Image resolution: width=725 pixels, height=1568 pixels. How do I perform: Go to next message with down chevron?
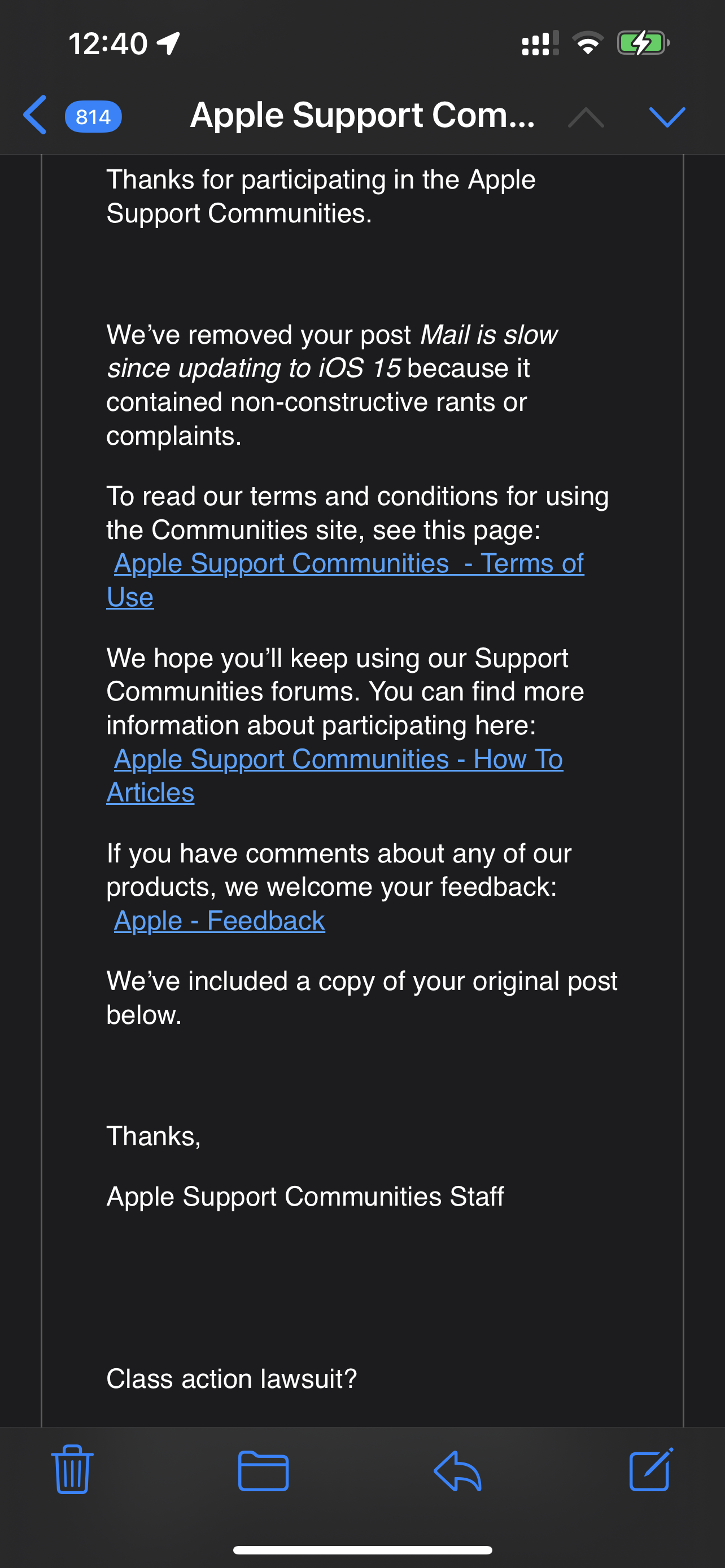[x=667, y=116]
